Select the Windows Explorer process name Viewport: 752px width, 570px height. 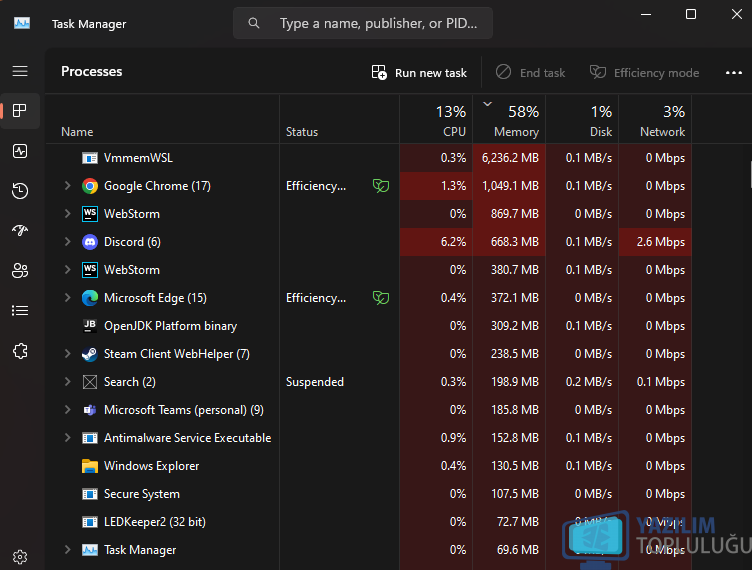click(152, 466)
